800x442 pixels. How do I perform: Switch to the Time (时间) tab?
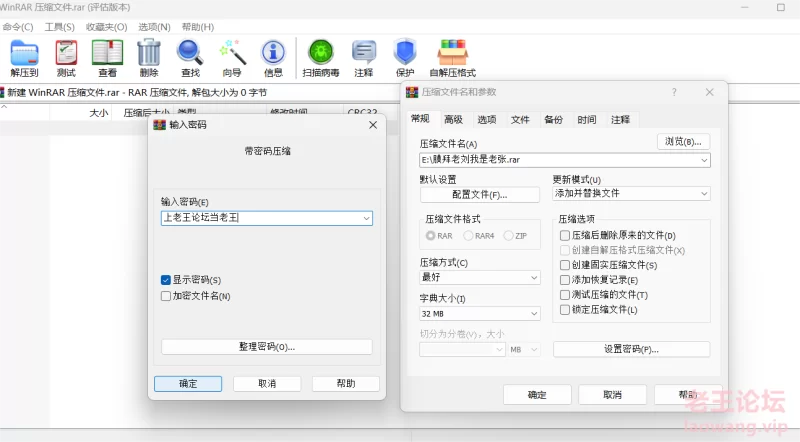587,120
